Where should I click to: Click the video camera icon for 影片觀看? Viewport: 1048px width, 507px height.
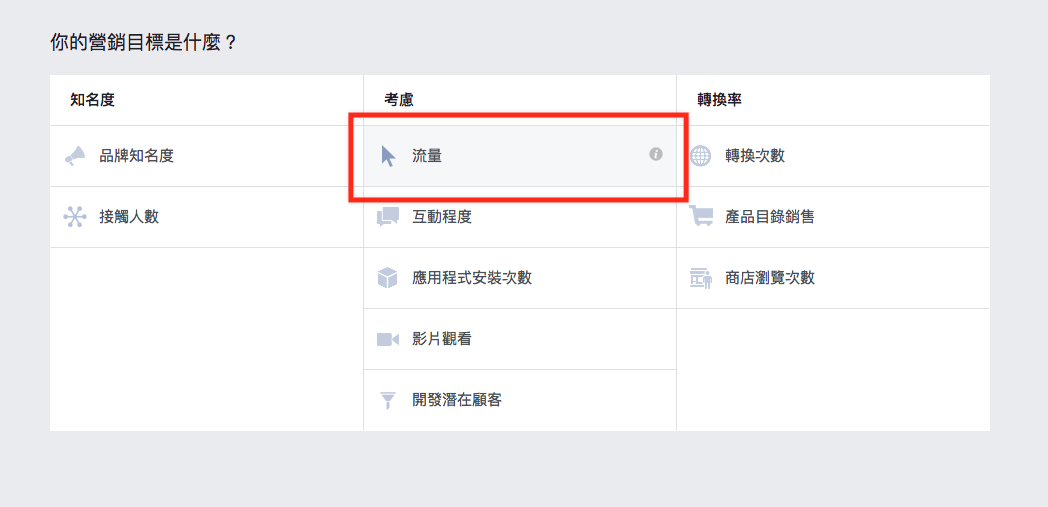(x=388, y=339)
